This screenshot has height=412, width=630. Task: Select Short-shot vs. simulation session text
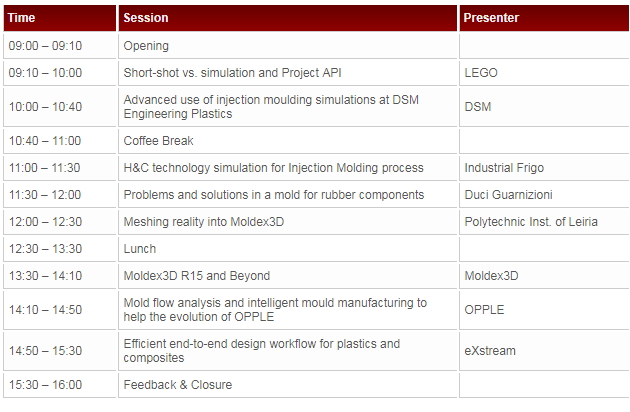point(232,73)
